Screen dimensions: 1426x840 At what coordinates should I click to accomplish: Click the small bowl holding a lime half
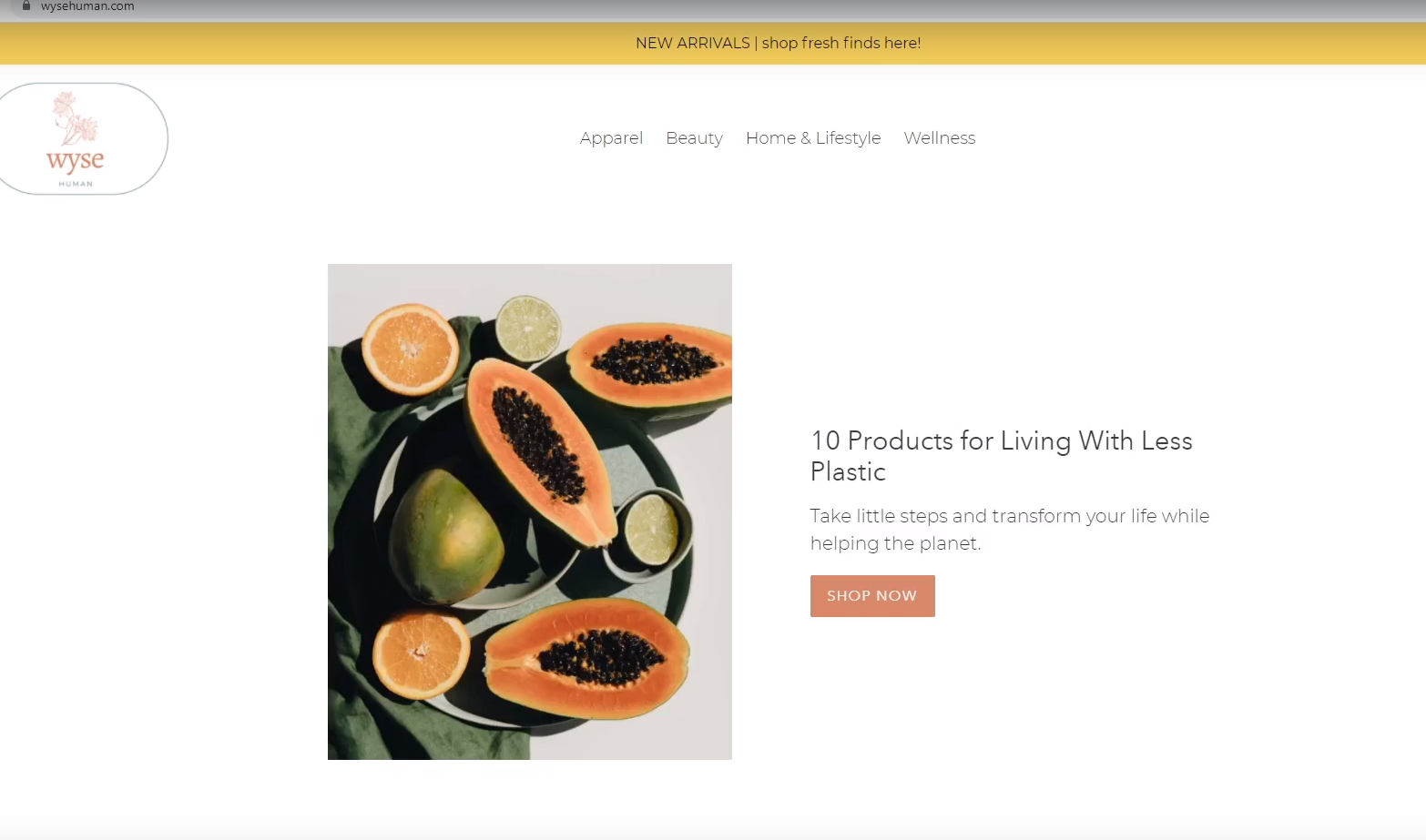(x=648, y=535)
